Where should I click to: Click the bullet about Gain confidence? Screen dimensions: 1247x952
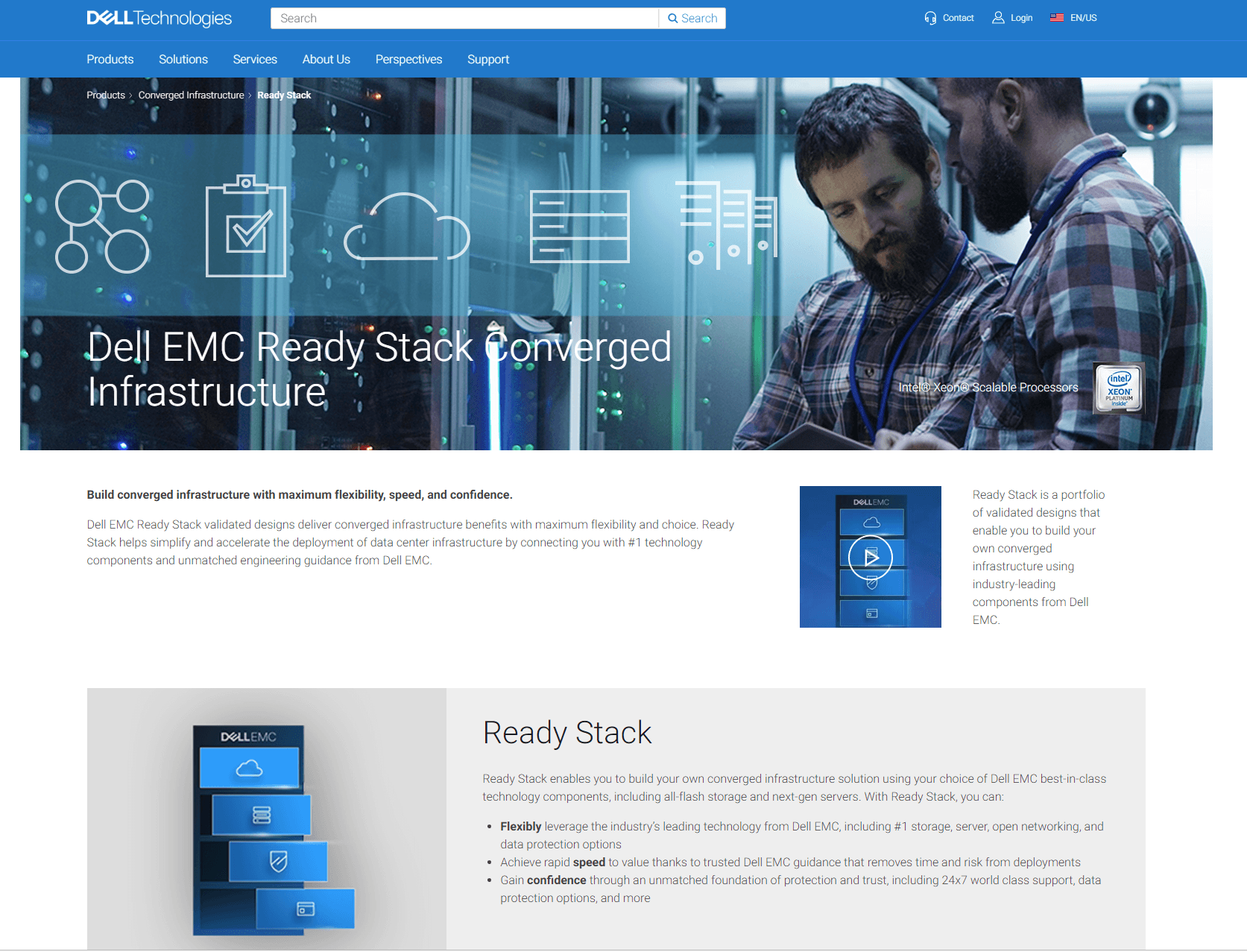click(801, 889)
